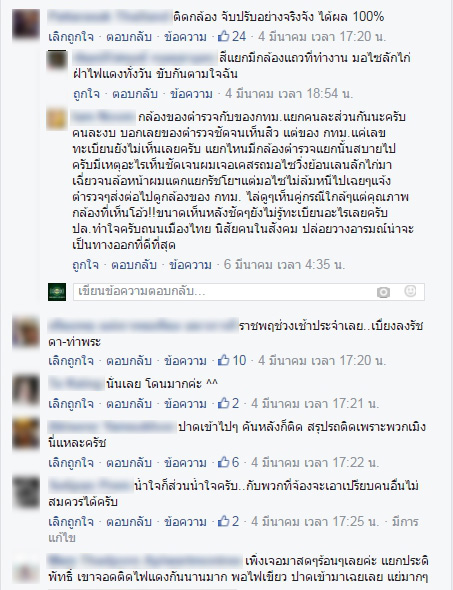This screenshot has height=590, width=453.
Task: Click ตอบกลับ under the ปาดเข้าไปๆ comment
Action: (129, 462)
